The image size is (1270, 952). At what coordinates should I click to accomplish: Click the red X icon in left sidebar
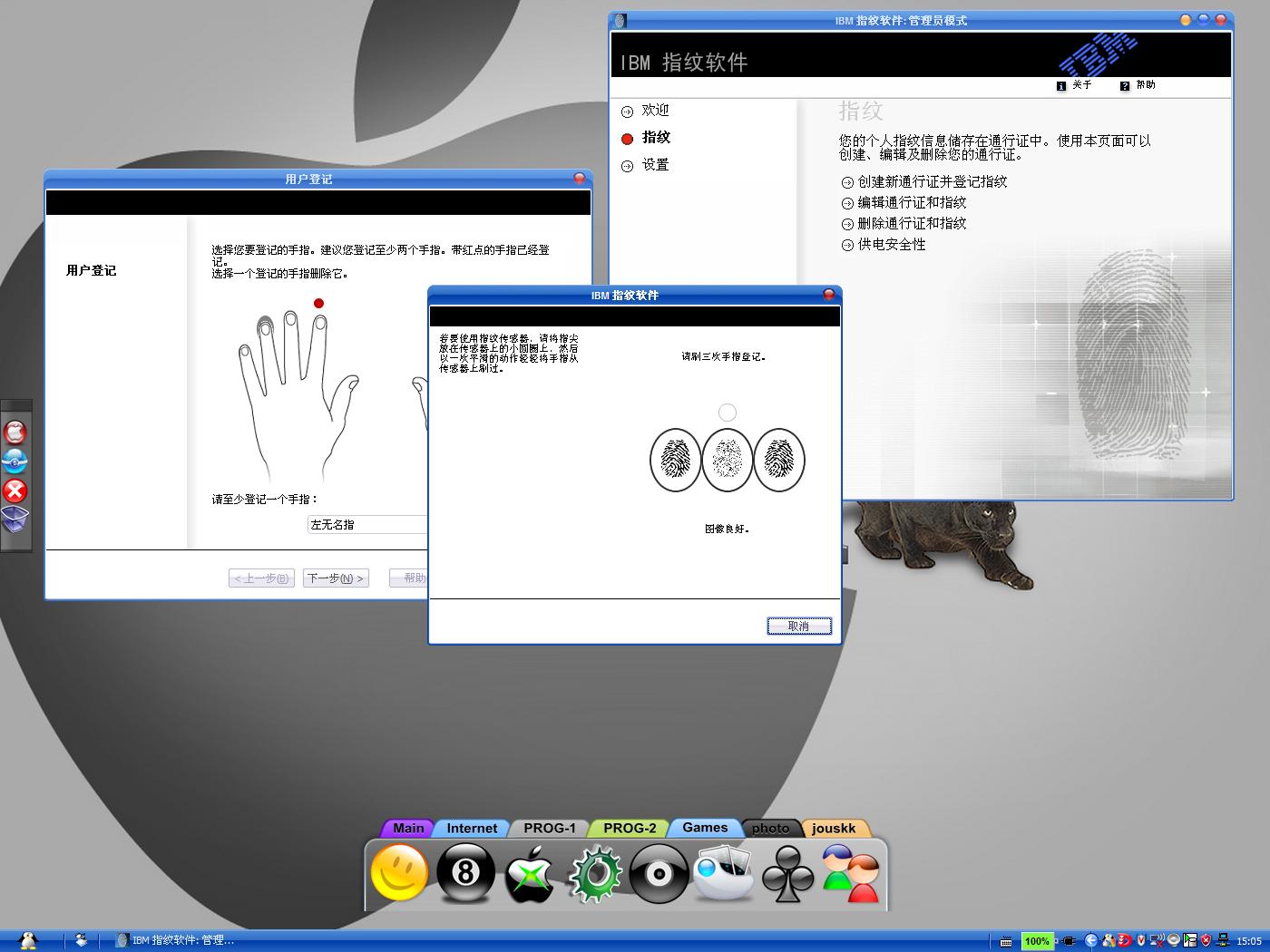point(15,491)
